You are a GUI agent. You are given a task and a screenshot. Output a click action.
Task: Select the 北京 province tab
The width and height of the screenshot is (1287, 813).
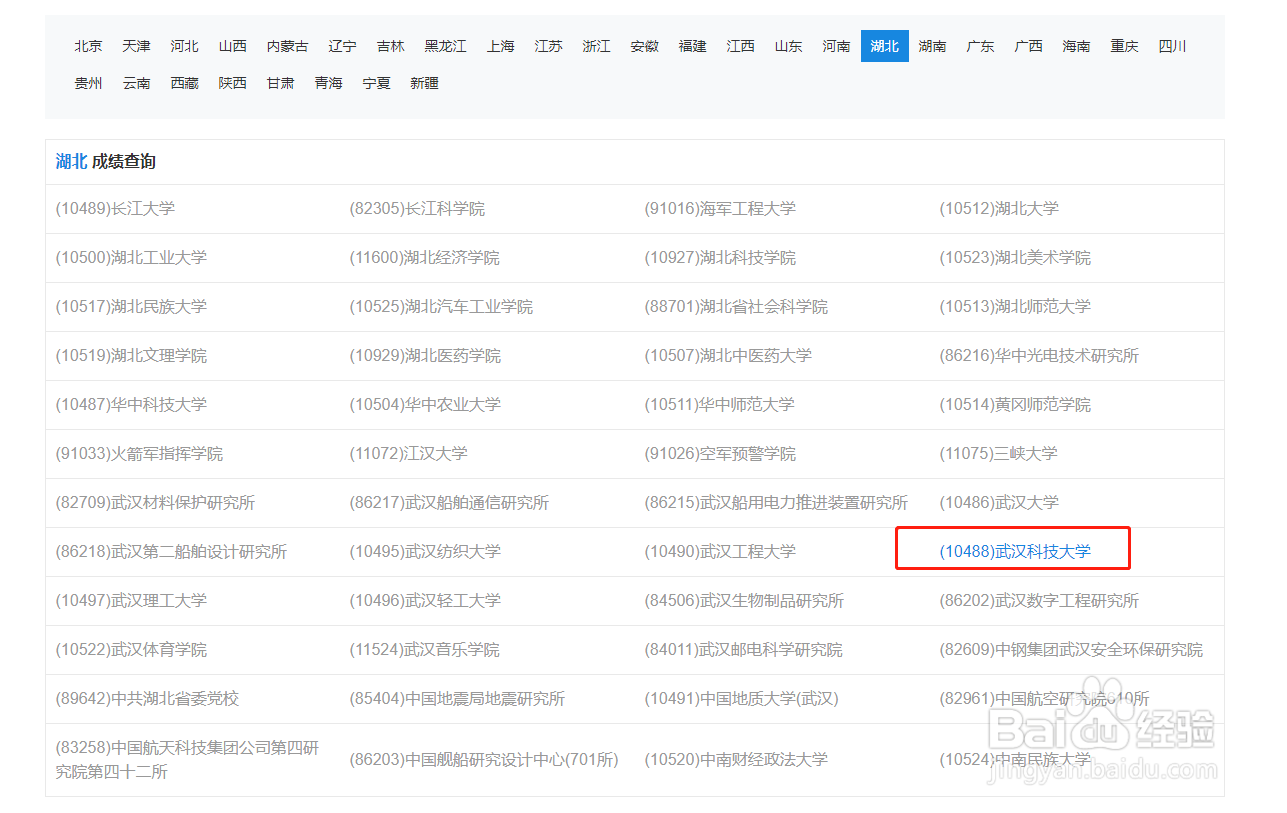(x=88, y=46)
